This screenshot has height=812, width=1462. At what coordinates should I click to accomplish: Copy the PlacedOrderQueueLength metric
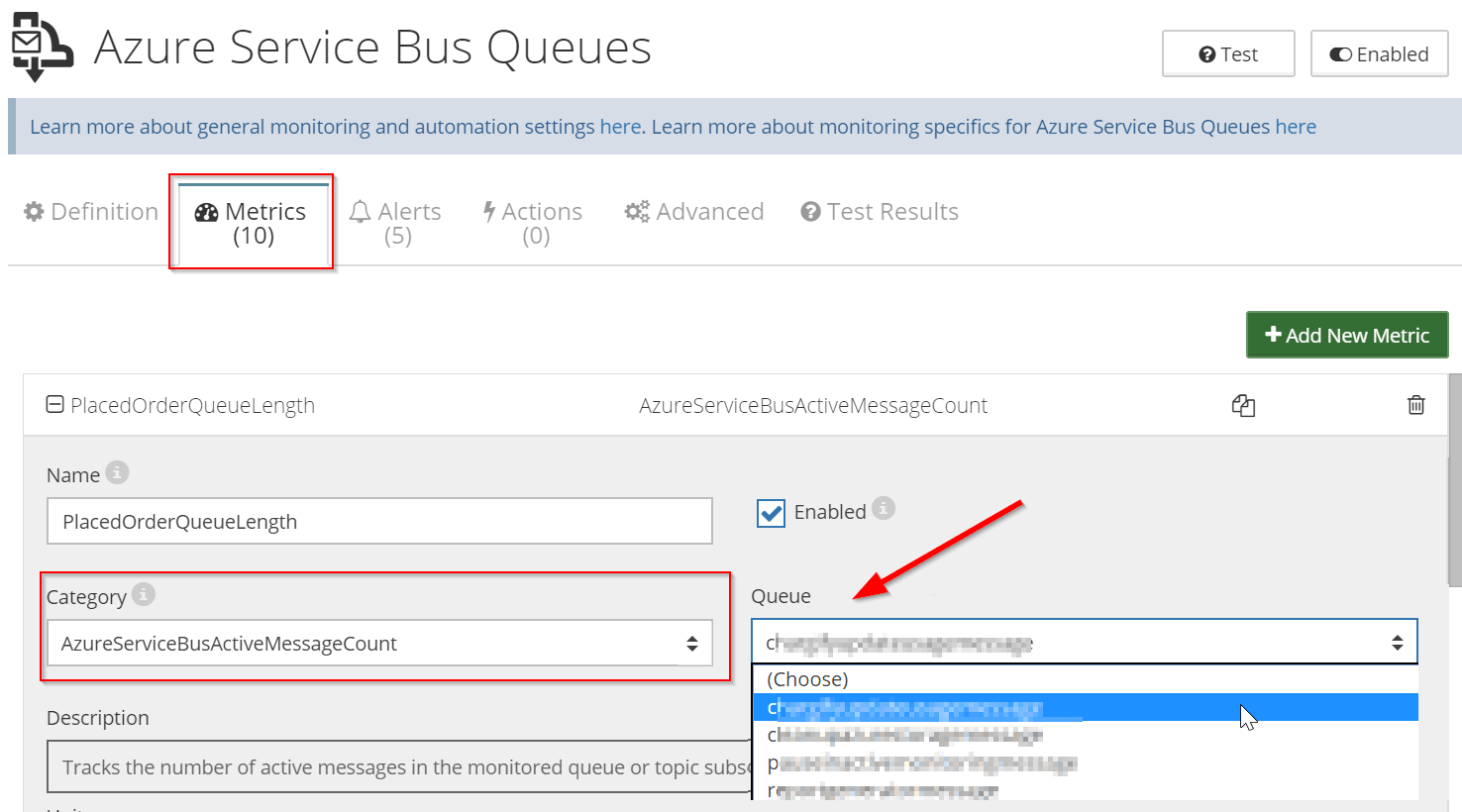click(x=1243, y=405)
